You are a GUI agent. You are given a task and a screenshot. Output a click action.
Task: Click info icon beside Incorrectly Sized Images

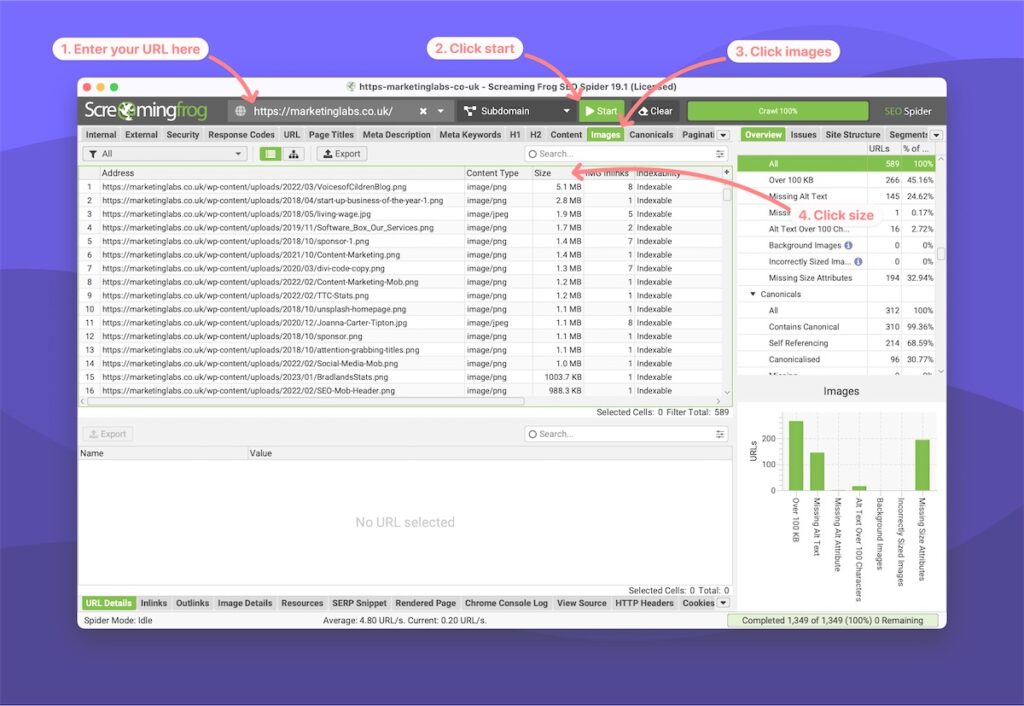[x=858, y=262]
